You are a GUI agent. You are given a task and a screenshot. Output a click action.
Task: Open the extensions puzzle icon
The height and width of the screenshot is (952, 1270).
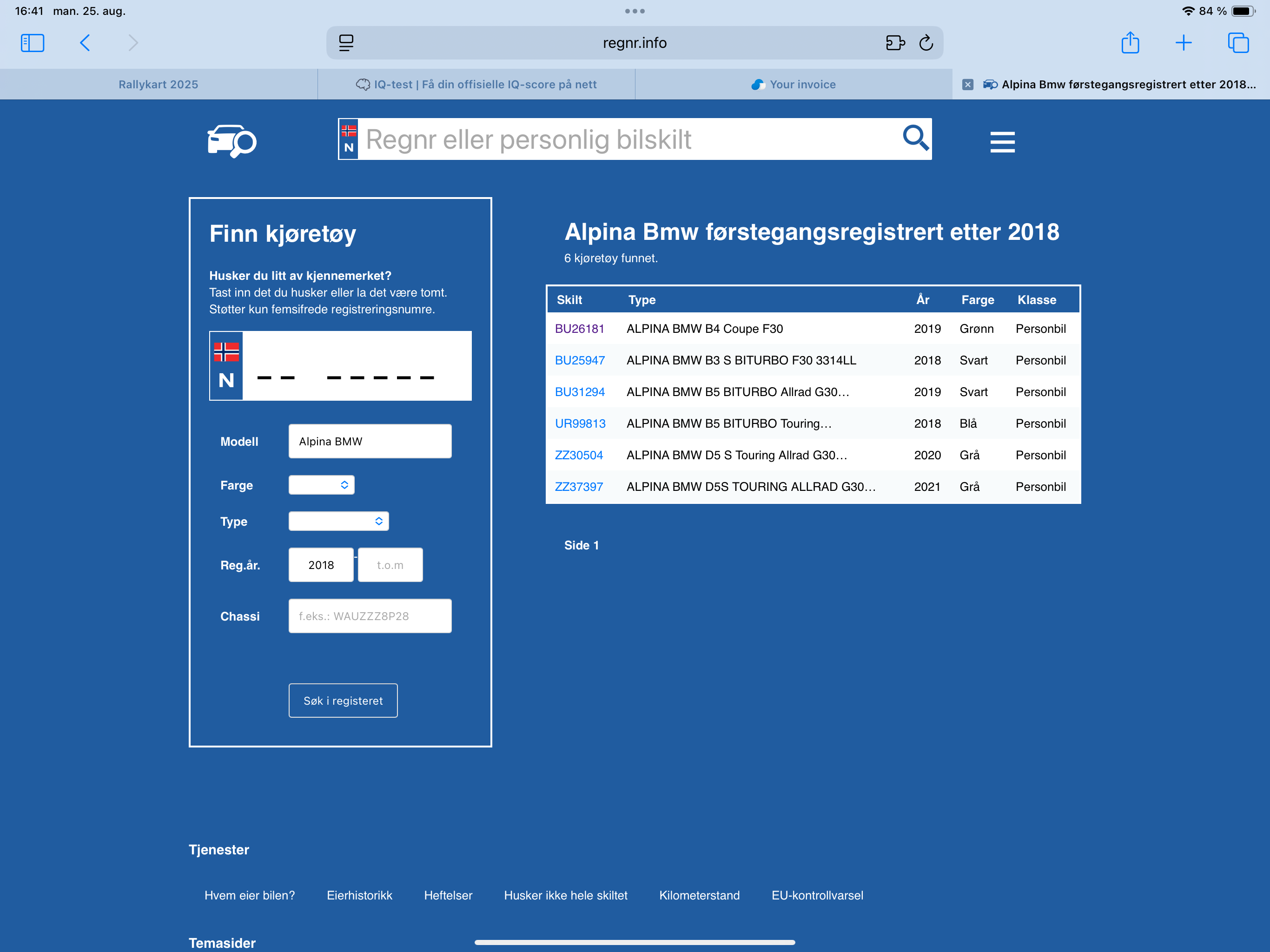[895, 43]
